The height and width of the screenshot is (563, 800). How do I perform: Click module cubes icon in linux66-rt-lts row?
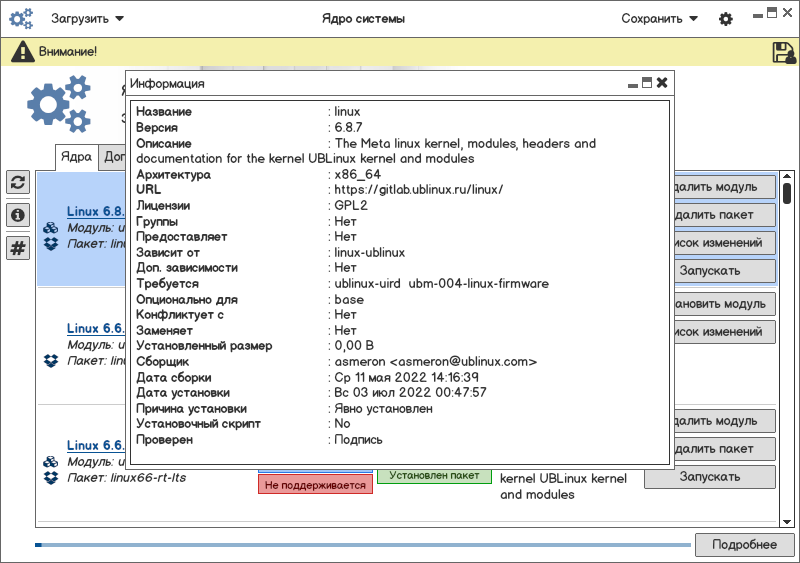coord(51,462)
